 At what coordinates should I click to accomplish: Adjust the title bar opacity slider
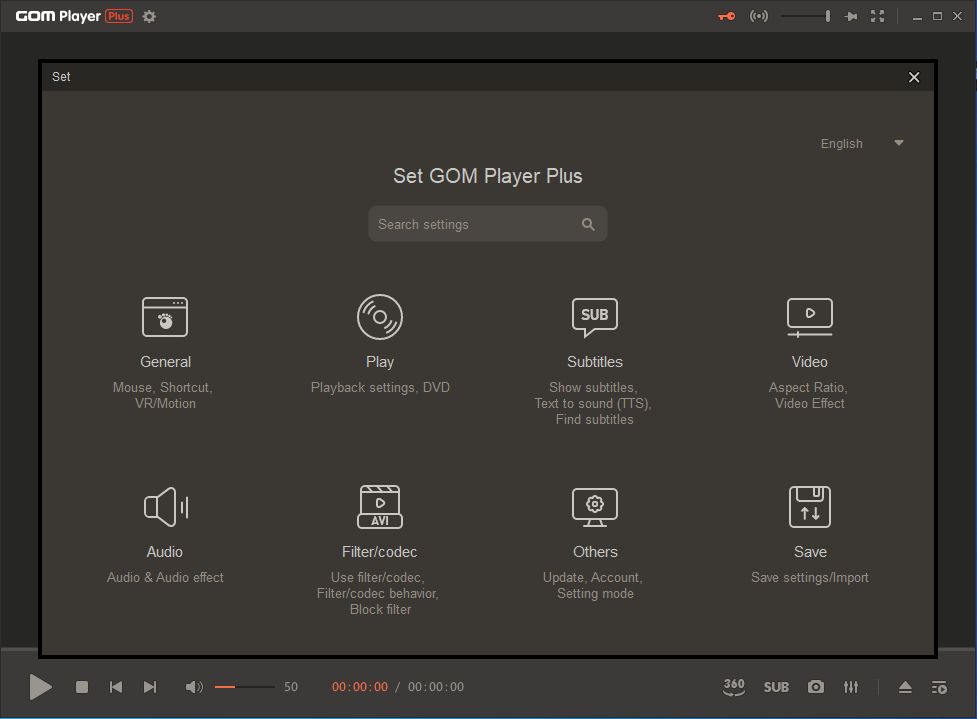(x=805, y=16)
